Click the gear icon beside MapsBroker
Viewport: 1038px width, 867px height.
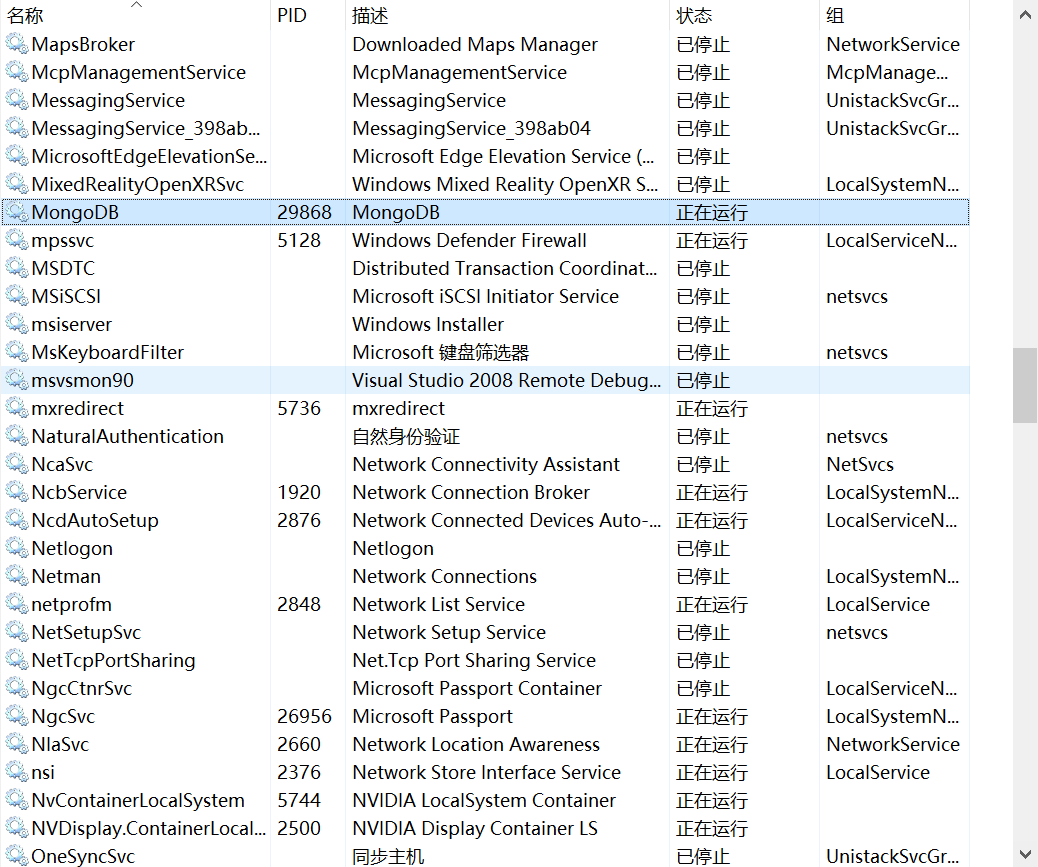click(17, 44)
